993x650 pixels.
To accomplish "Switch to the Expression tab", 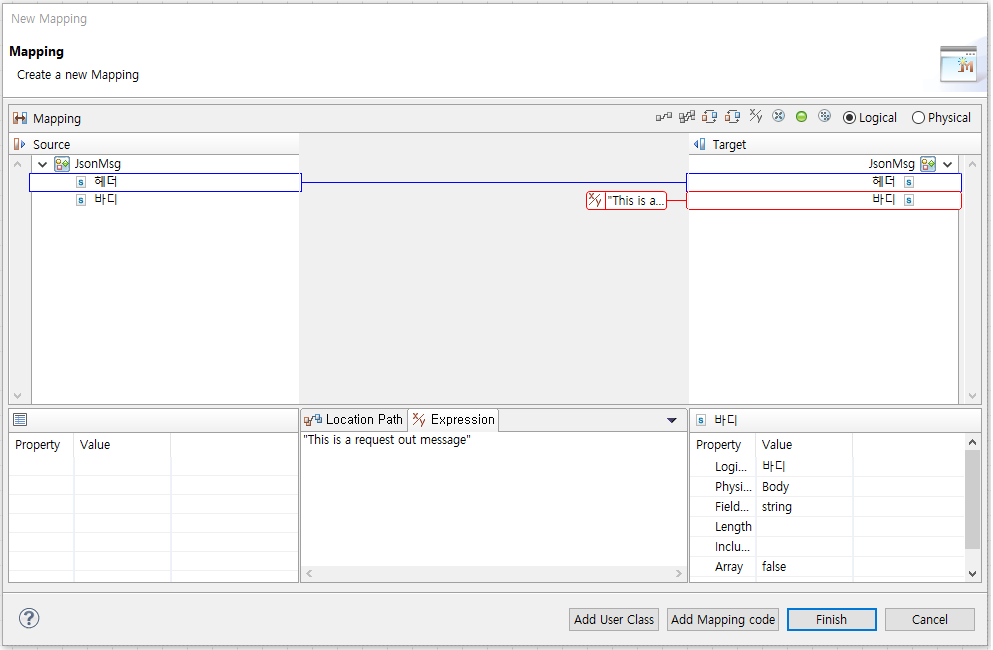I will [x=453, y=419].
